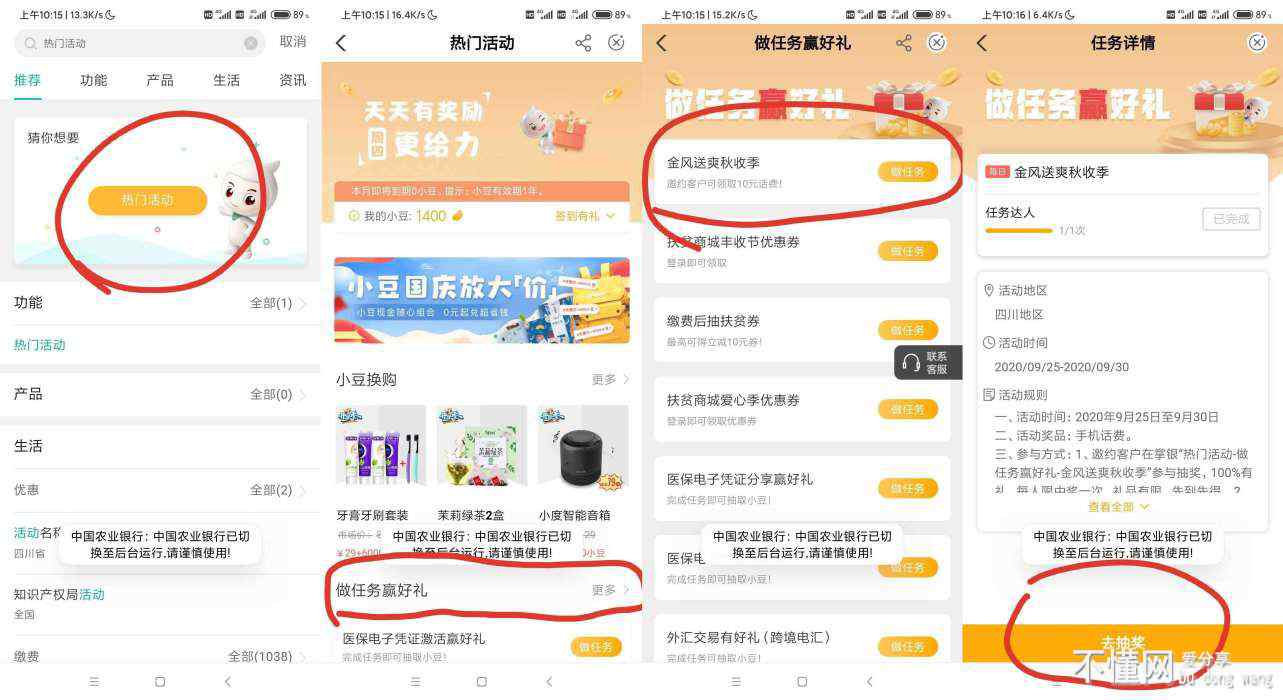Switch to the 生活 tab

click(x=227, y=80)
